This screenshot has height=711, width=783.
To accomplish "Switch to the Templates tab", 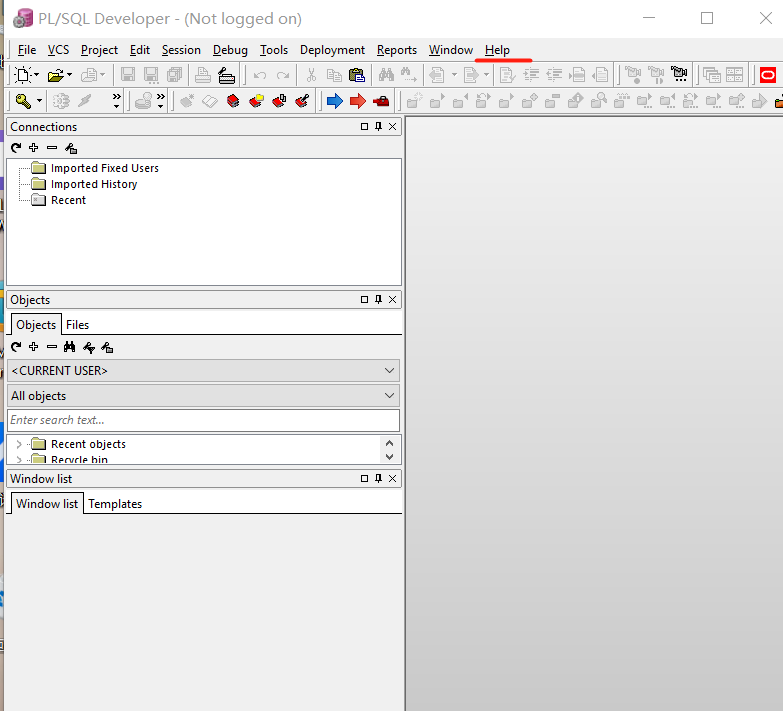I will tap(115, 504).
